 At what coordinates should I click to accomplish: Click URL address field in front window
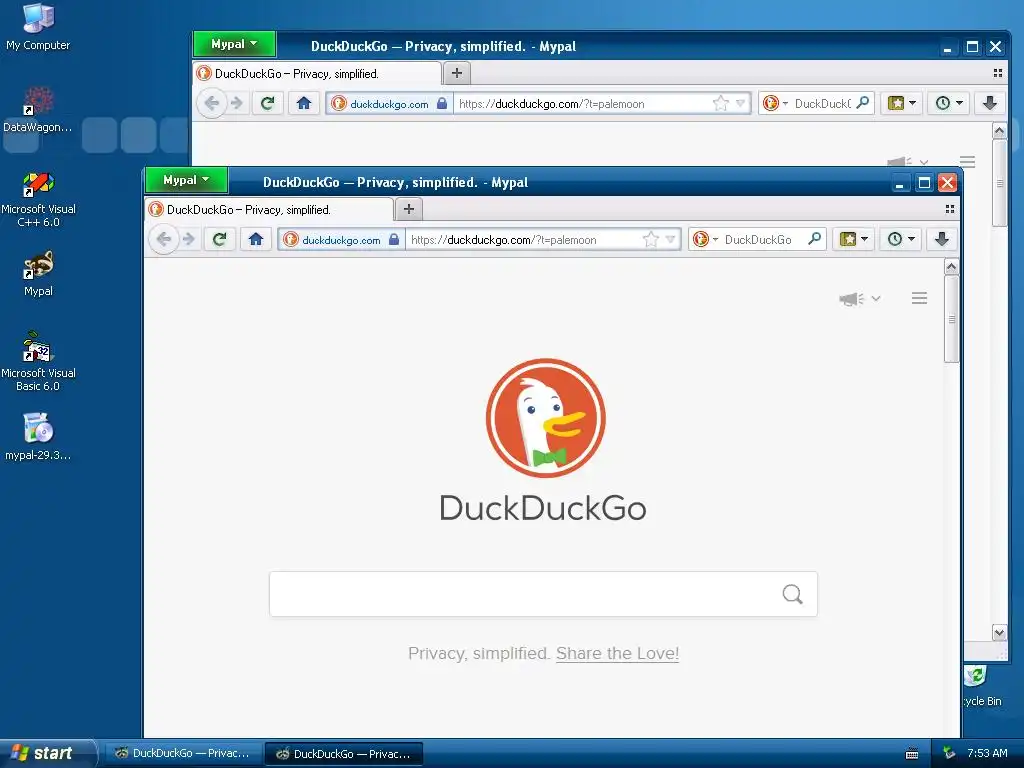tap(522, 240)
